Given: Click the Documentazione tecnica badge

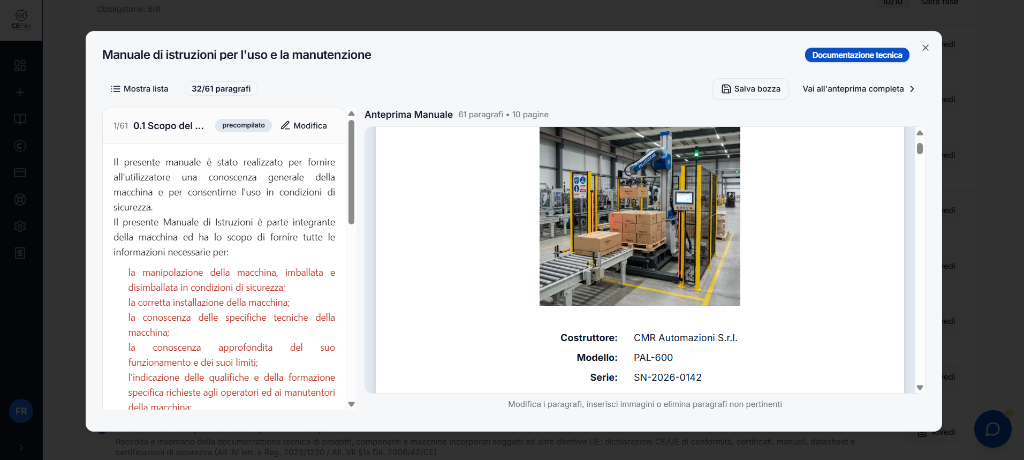Looking at the screenshot, I should [x=857, y=56].
